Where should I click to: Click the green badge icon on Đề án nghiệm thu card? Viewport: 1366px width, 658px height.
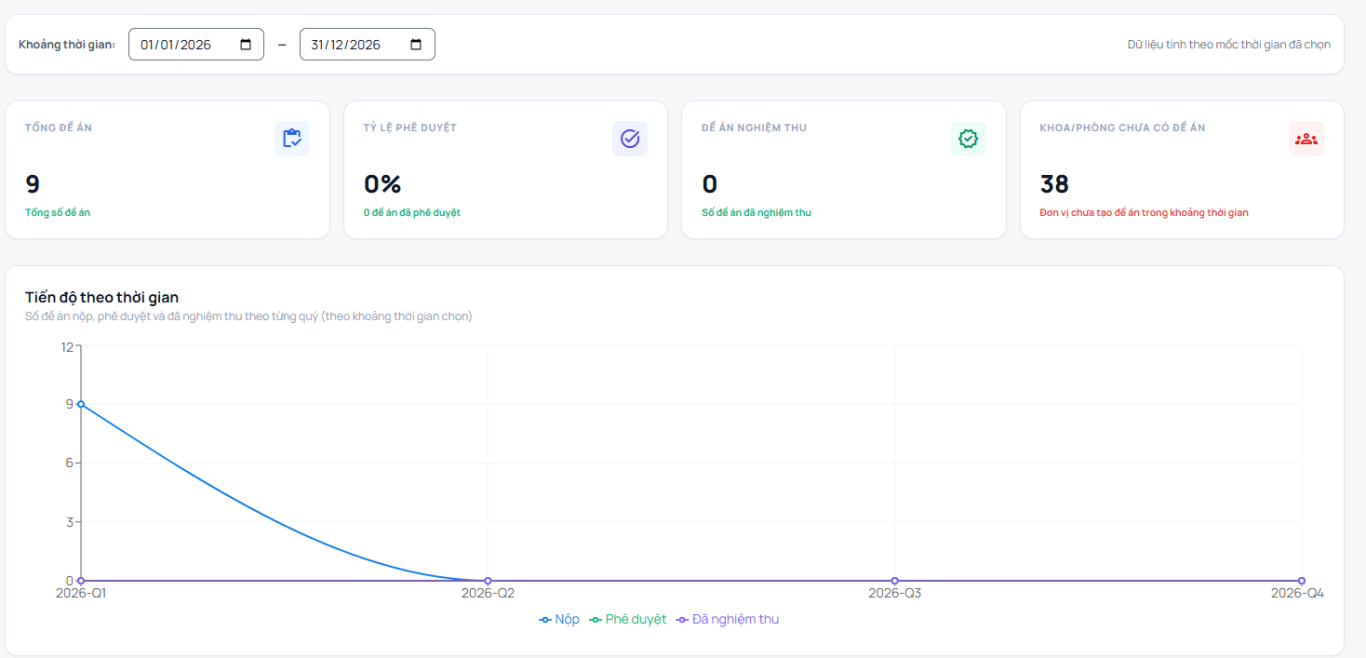tap(968, 139)
